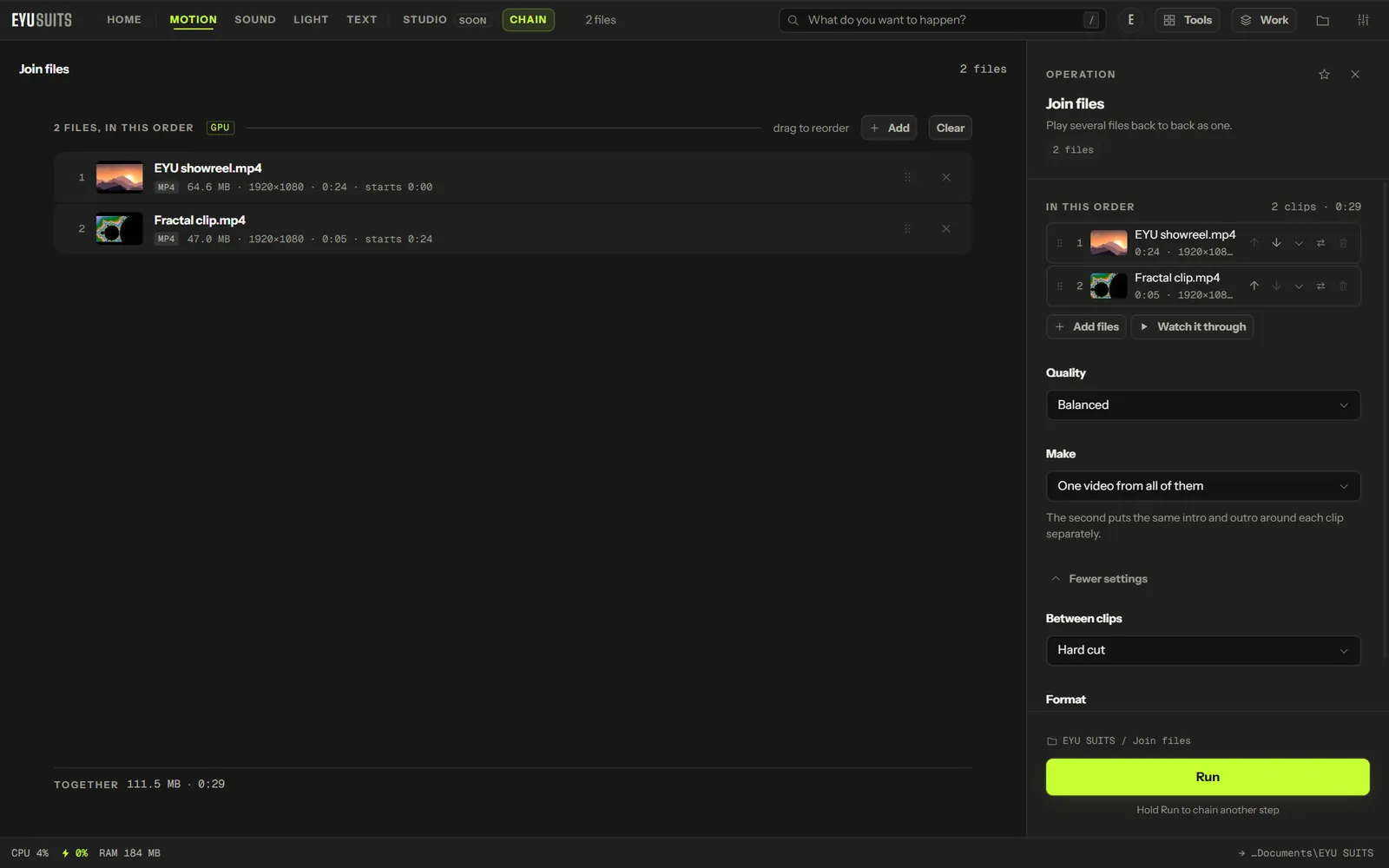Open the sliders settings icon in top bar
This screenshot has height=868, width=1389.
pos(1363,20)
